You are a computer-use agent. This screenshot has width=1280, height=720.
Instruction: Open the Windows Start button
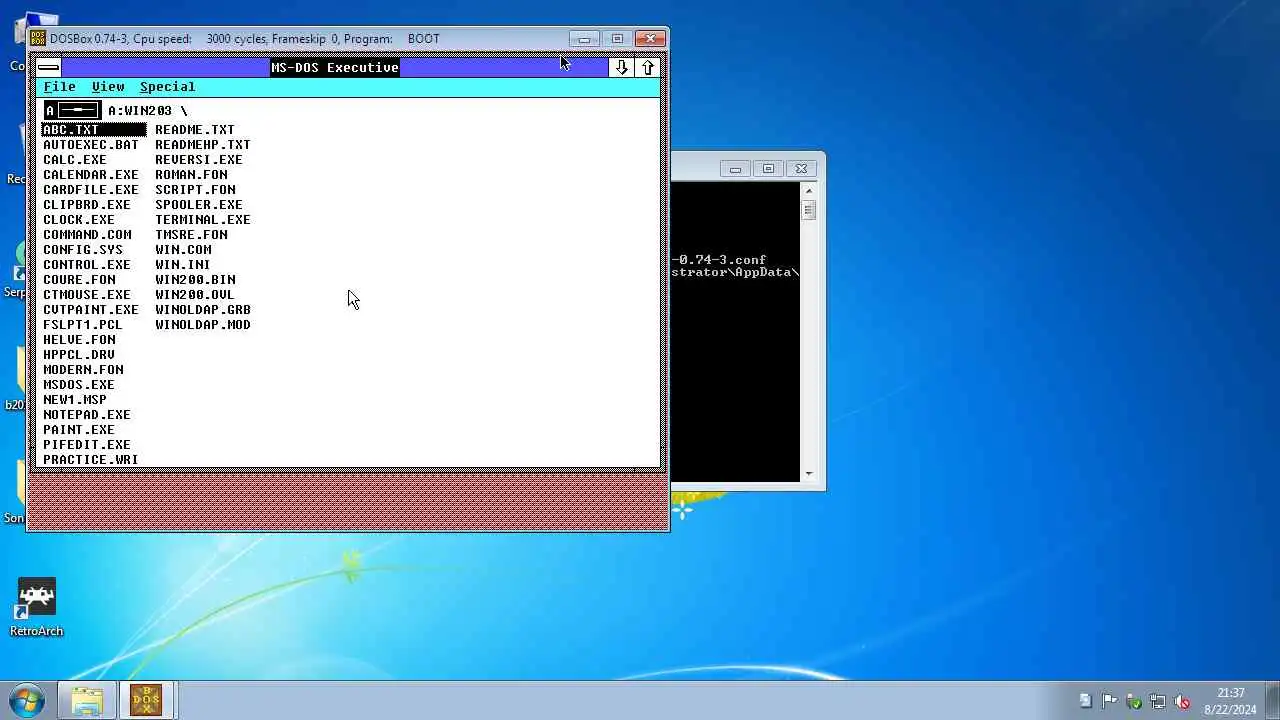point(26,700)
